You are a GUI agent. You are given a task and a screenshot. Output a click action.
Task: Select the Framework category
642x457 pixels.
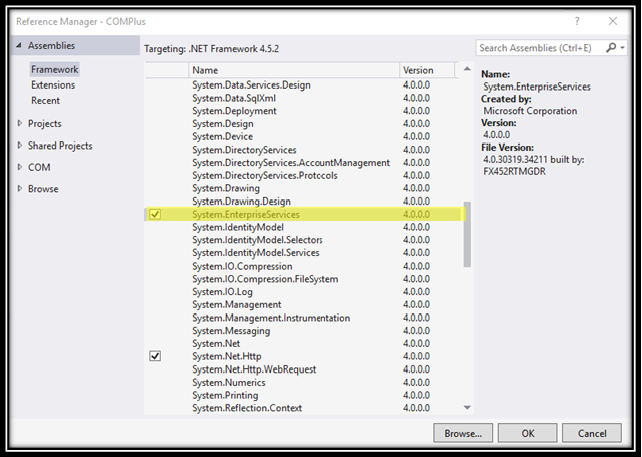(54, 69)
